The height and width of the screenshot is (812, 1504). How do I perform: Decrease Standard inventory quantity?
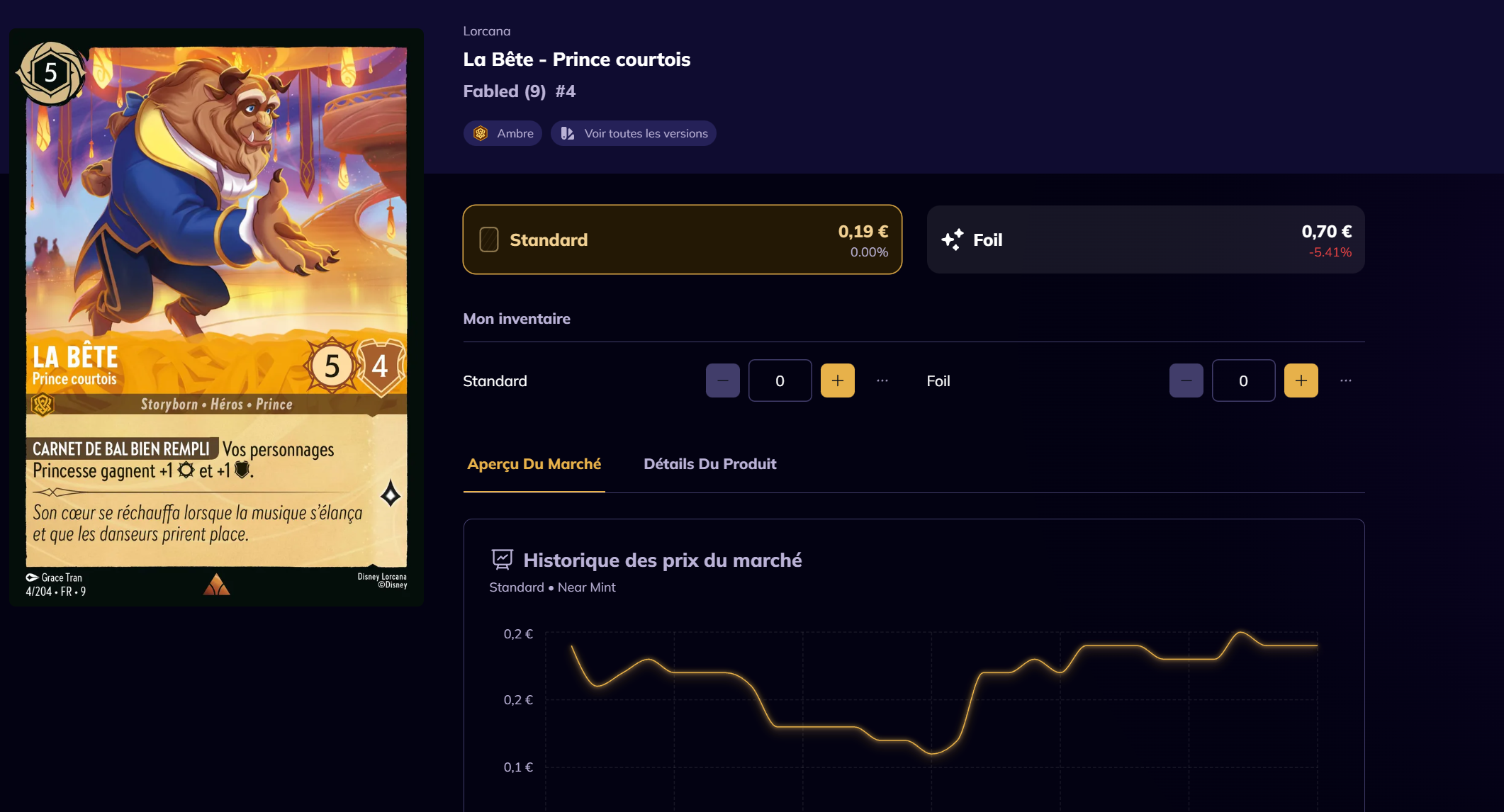point(723,380)
